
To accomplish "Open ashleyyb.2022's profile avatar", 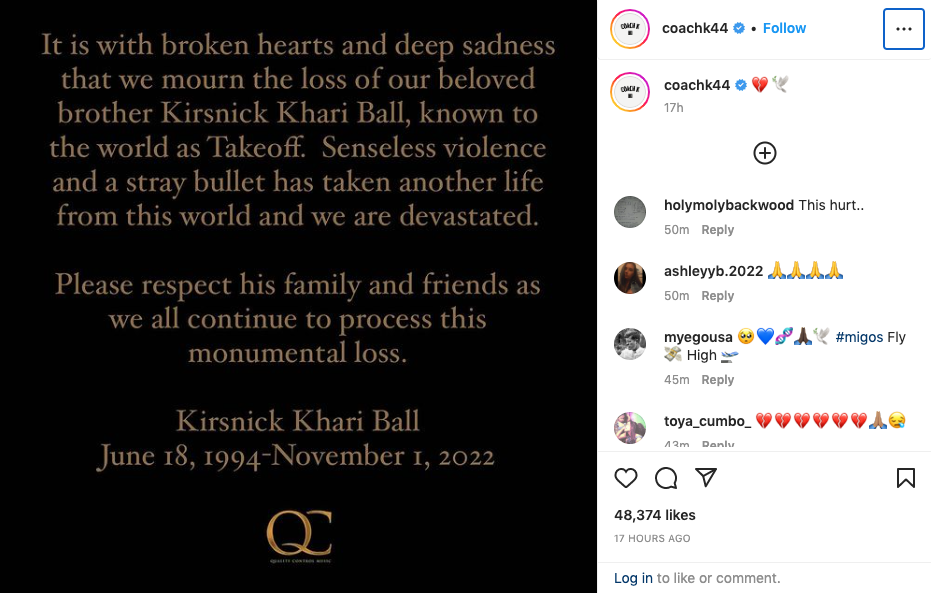I will pos(630,278).
